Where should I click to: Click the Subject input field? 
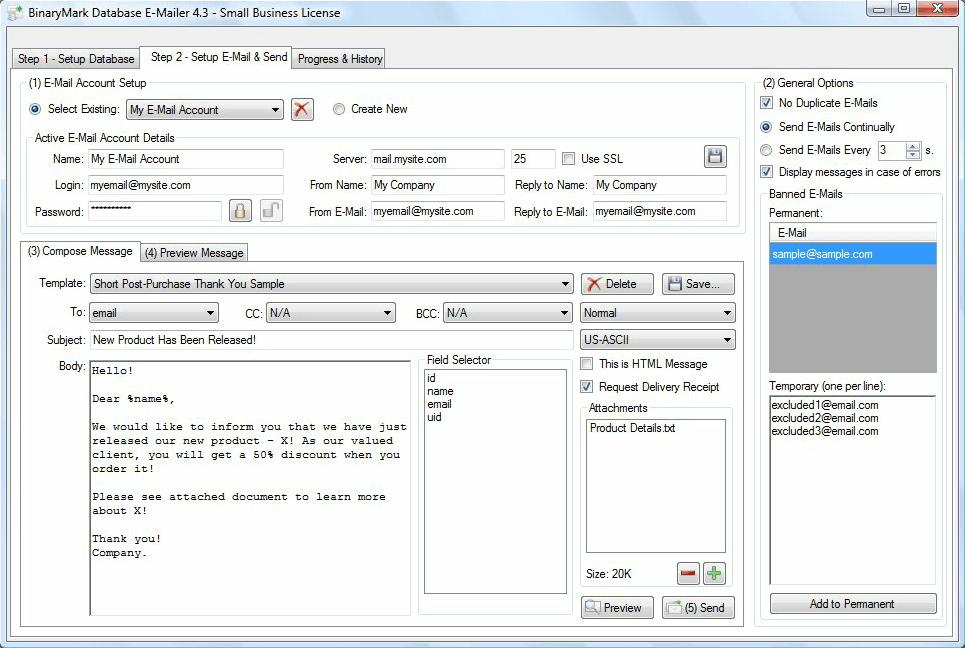[331, 340]
